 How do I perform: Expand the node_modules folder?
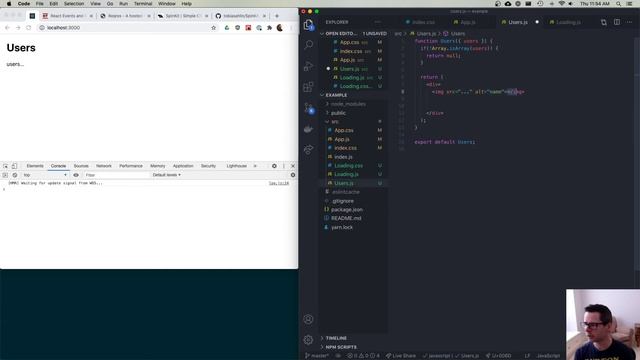point(347,104)
